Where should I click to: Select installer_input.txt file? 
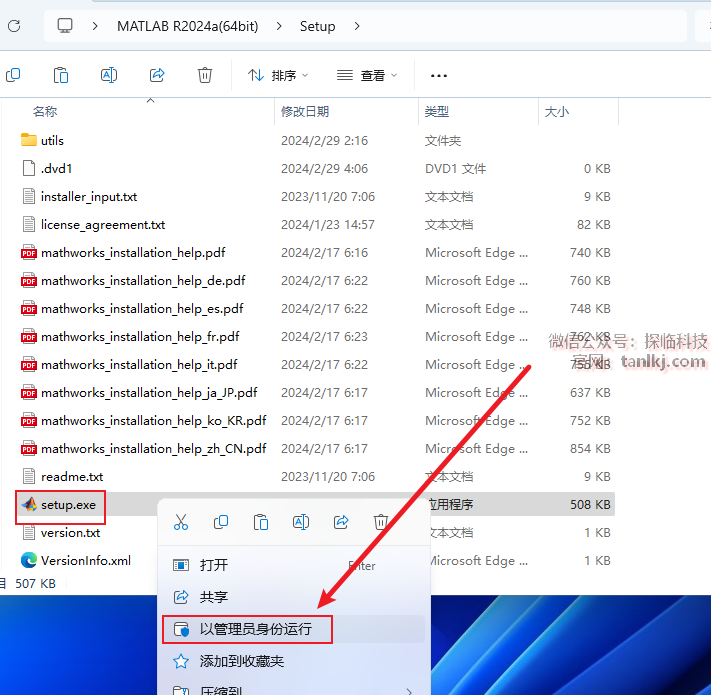pos(89,197)
